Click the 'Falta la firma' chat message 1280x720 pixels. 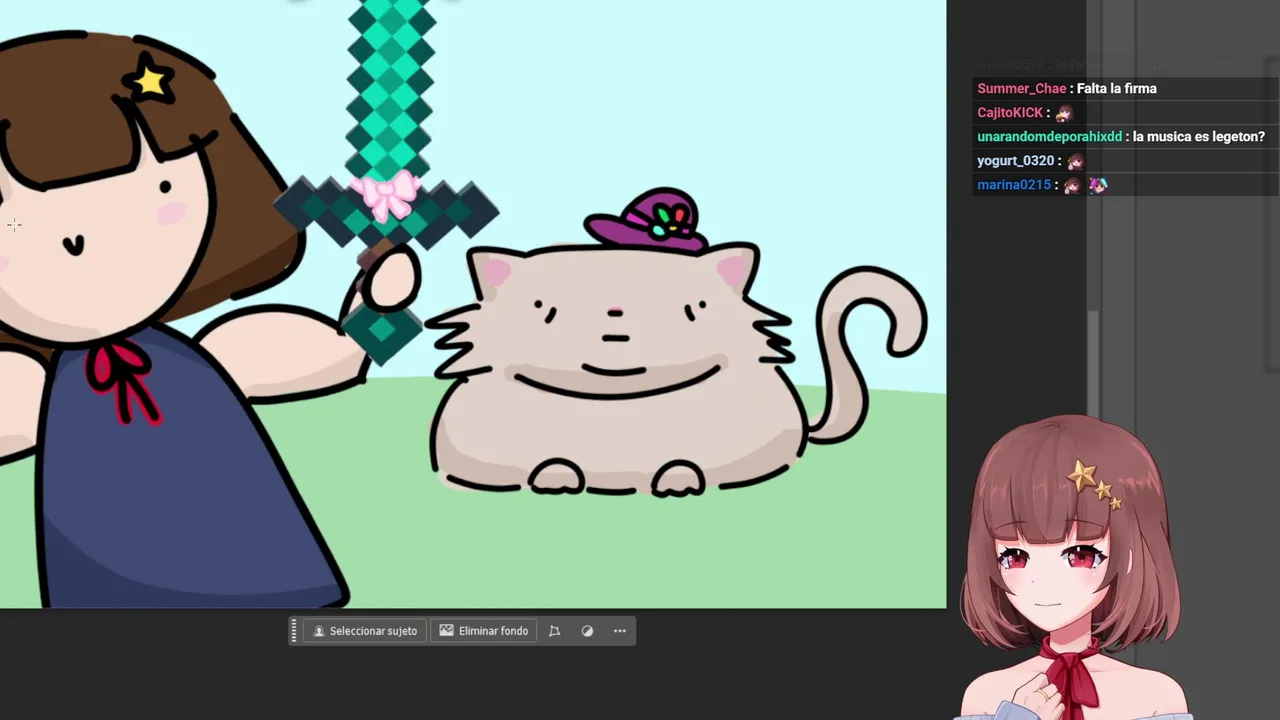(1117, 89)
